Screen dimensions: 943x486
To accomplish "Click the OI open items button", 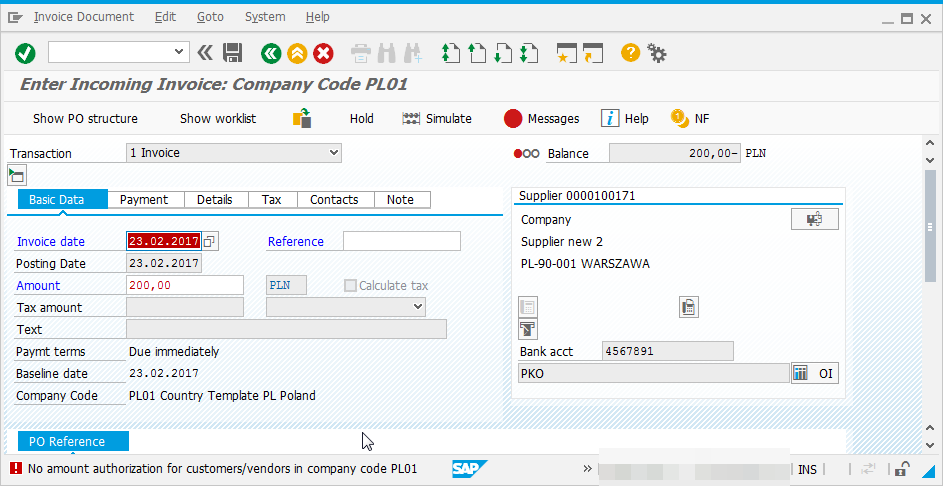I will click(x=814, y=374).
